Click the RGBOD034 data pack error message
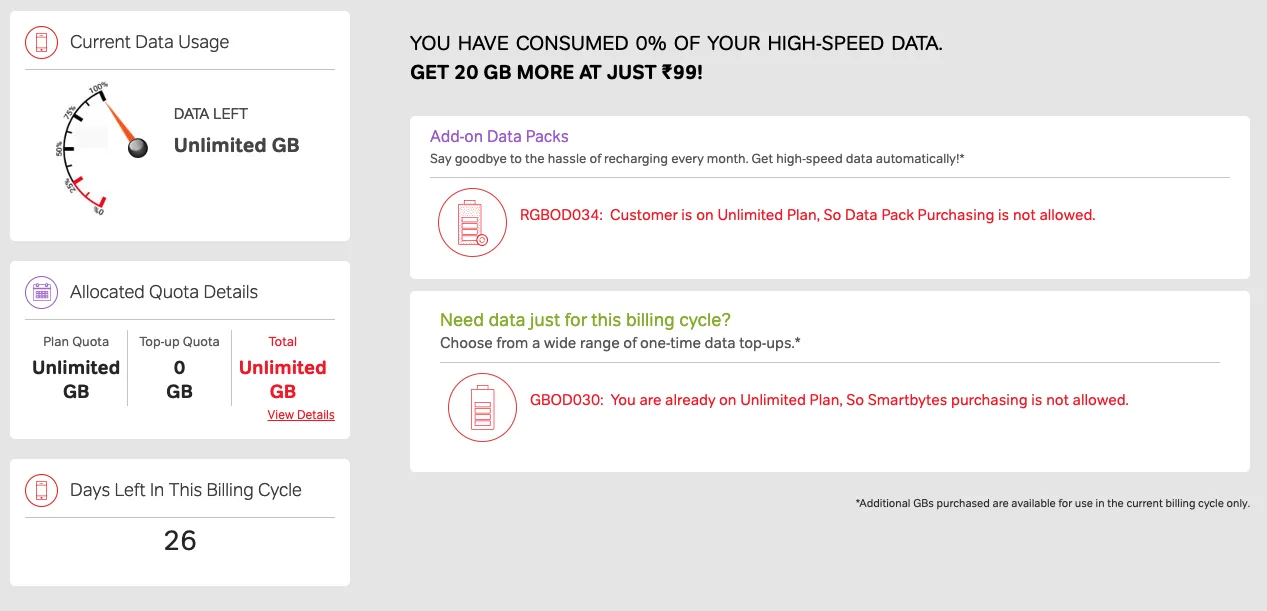Screen dimensions: 1267x611 pos(807,215)
